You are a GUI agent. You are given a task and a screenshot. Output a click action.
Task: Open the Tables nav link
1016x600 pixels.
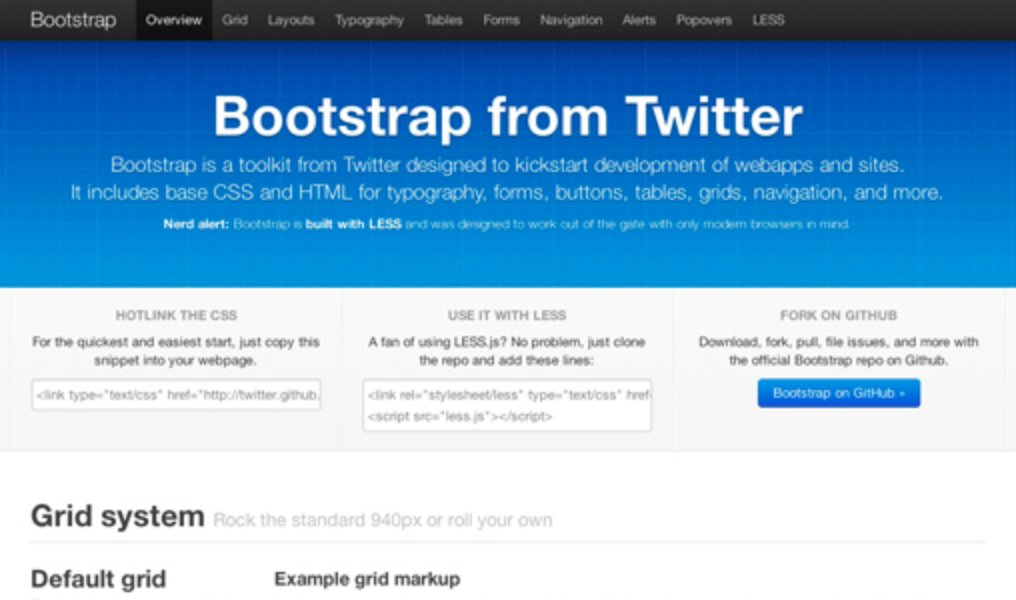[443, 20]
